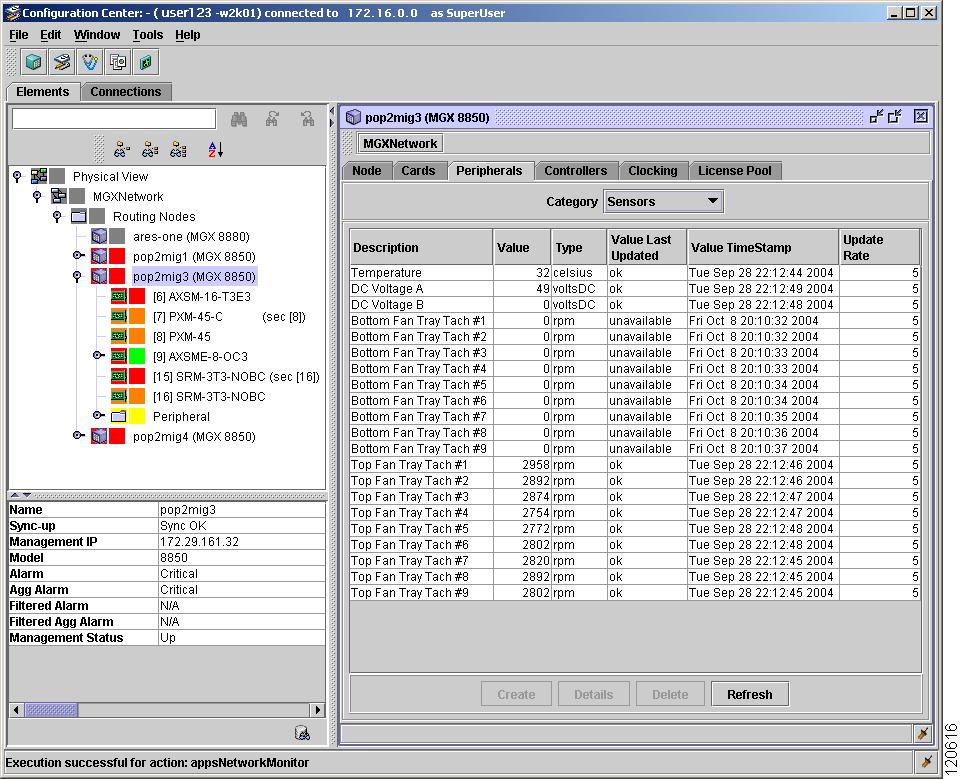Collapse the Physical View tree node
This screenshot has height=779, width=962.
tap(17, 177)
